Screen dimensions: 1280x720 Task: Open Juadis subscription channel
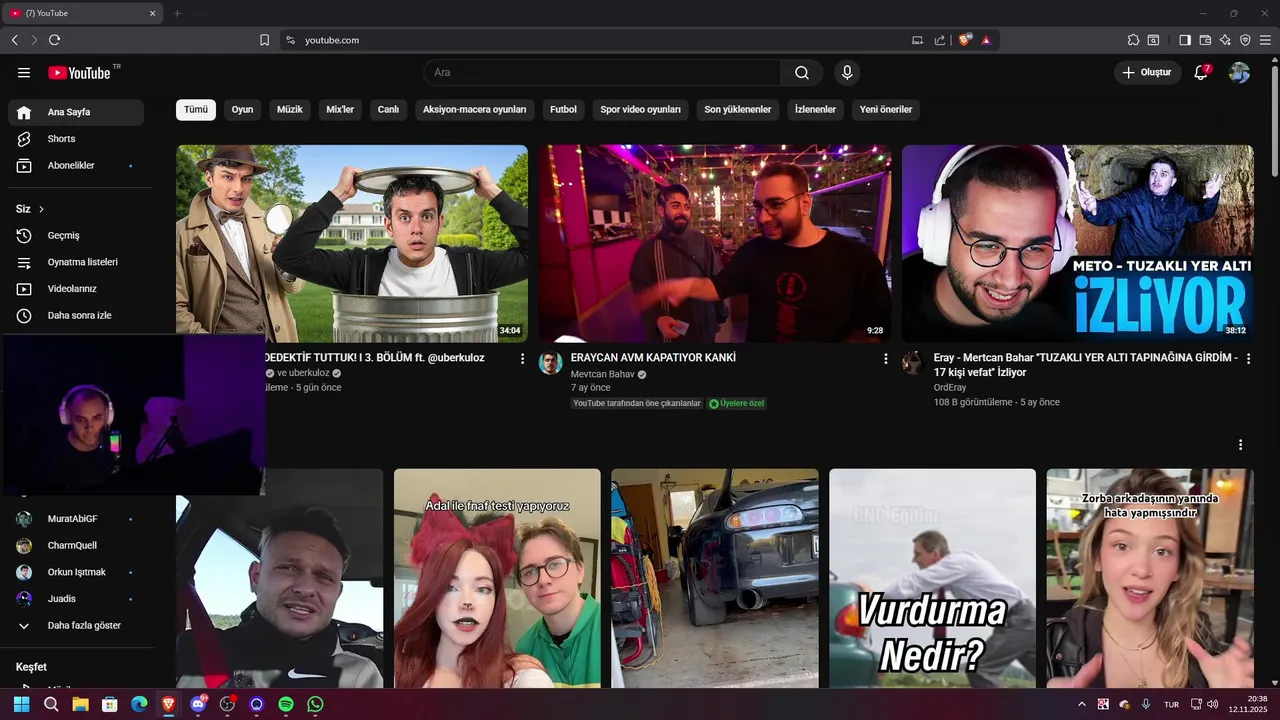point(76,599)
